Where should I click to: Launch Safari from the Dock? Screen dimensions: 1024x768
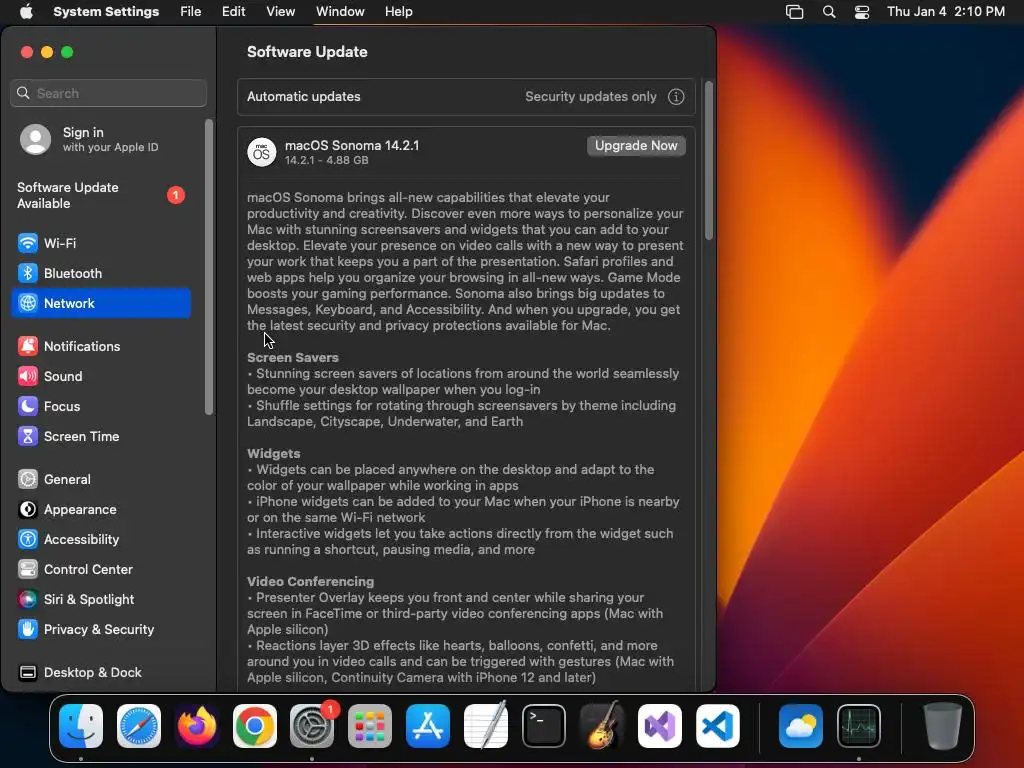138,726
